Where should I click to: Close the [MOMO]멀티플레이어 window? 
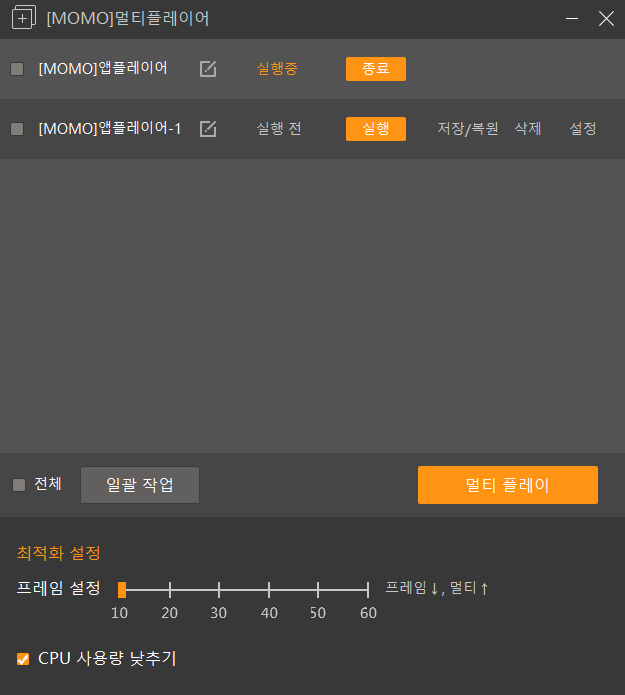click(605, 18)
